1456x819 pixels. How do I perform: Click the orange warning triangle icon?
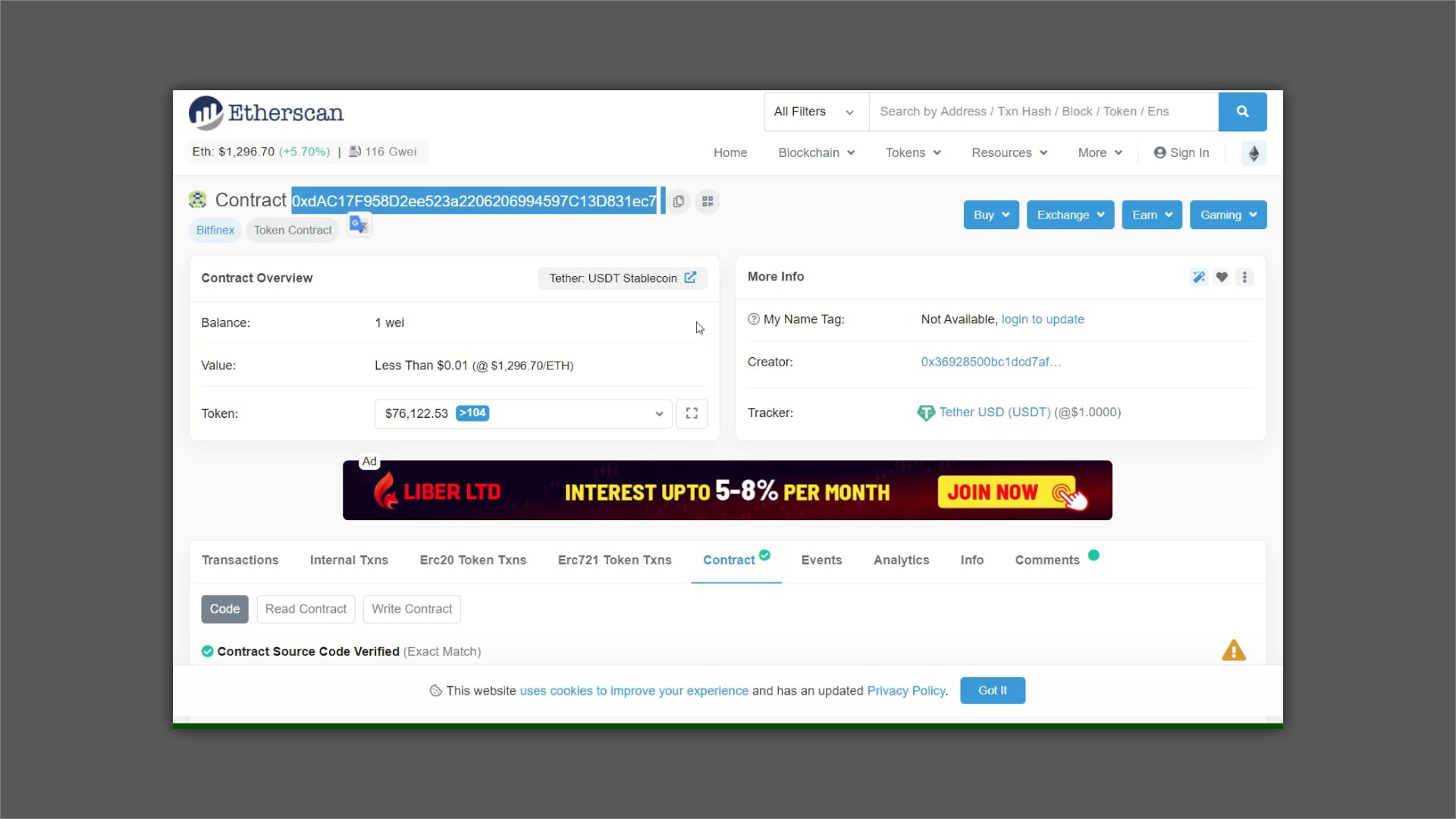point(1233,651)
